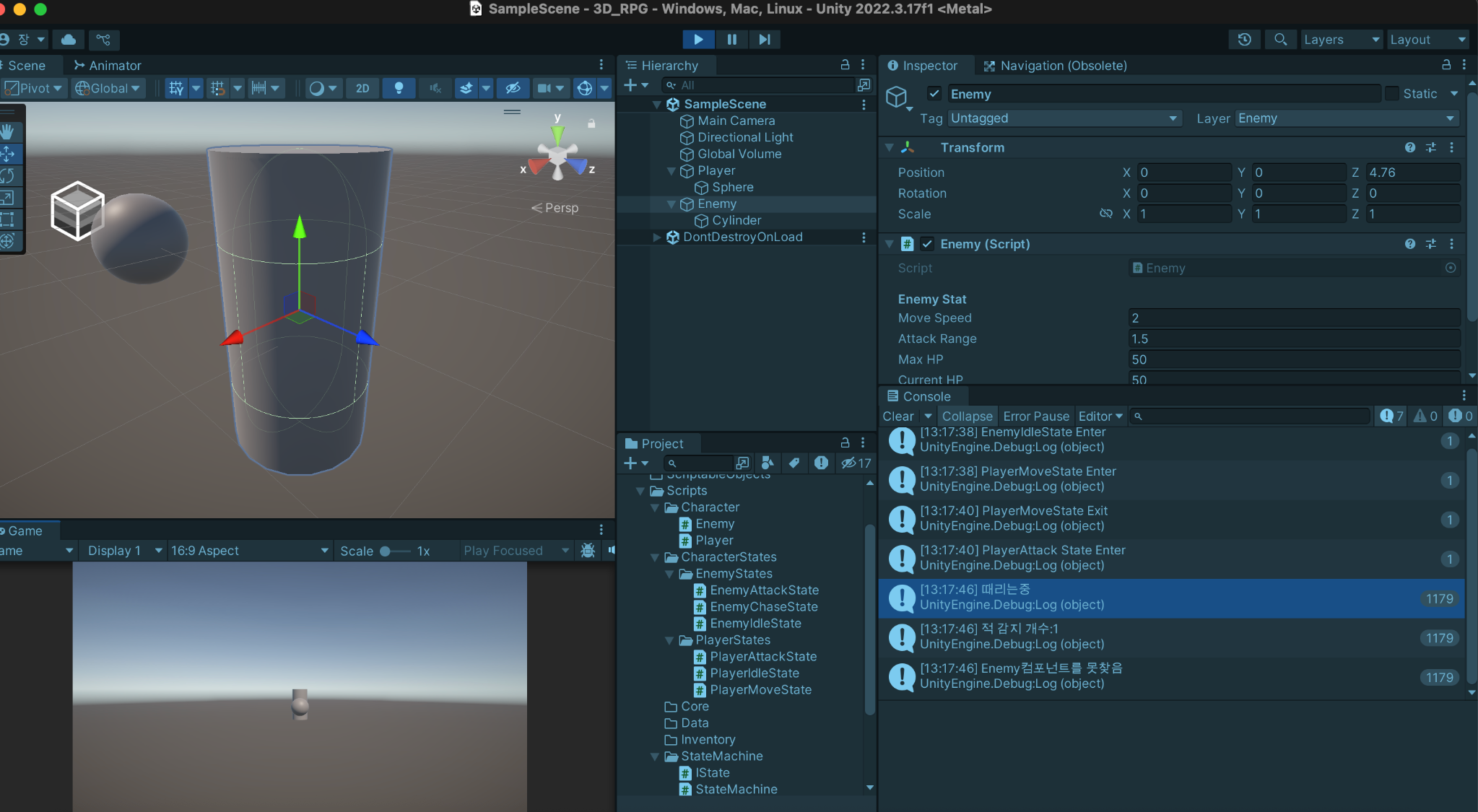This screenshot has height=812, width=1478.
Task: Select the Hand view tool
Action: pyautogui.click(x=8, y=131)
